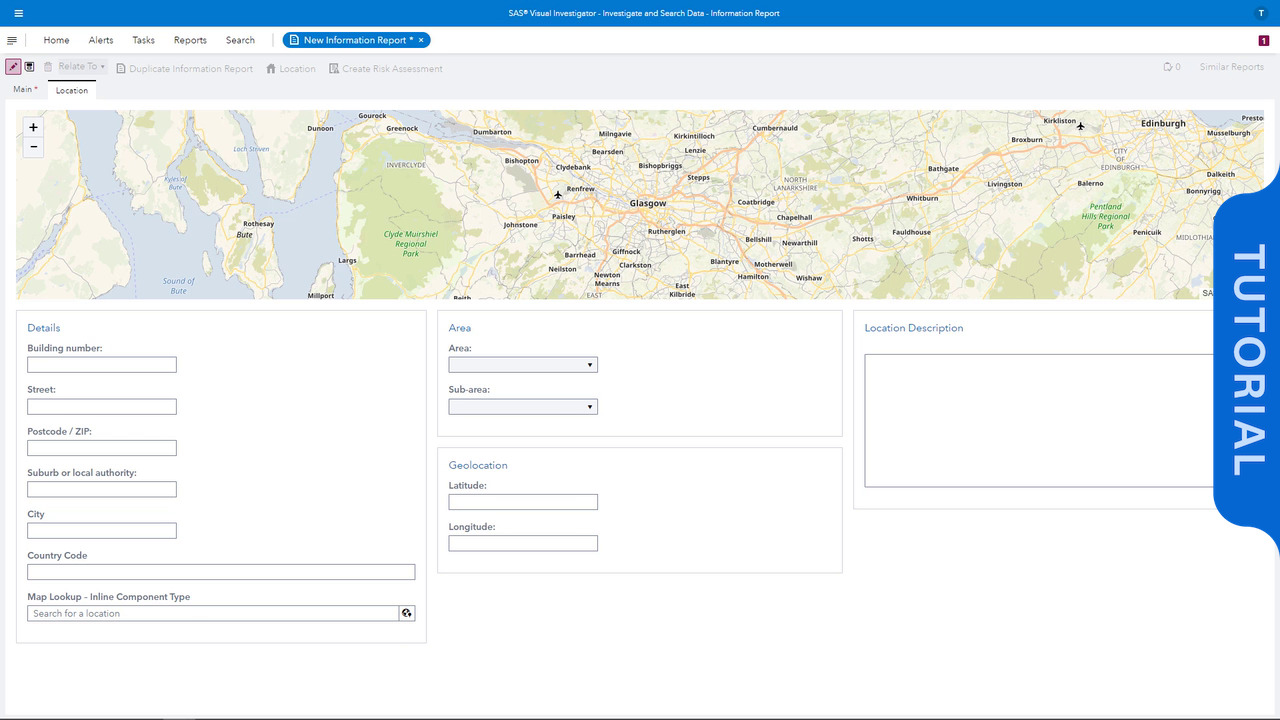Click the Search for a location field

coord(213,613)
